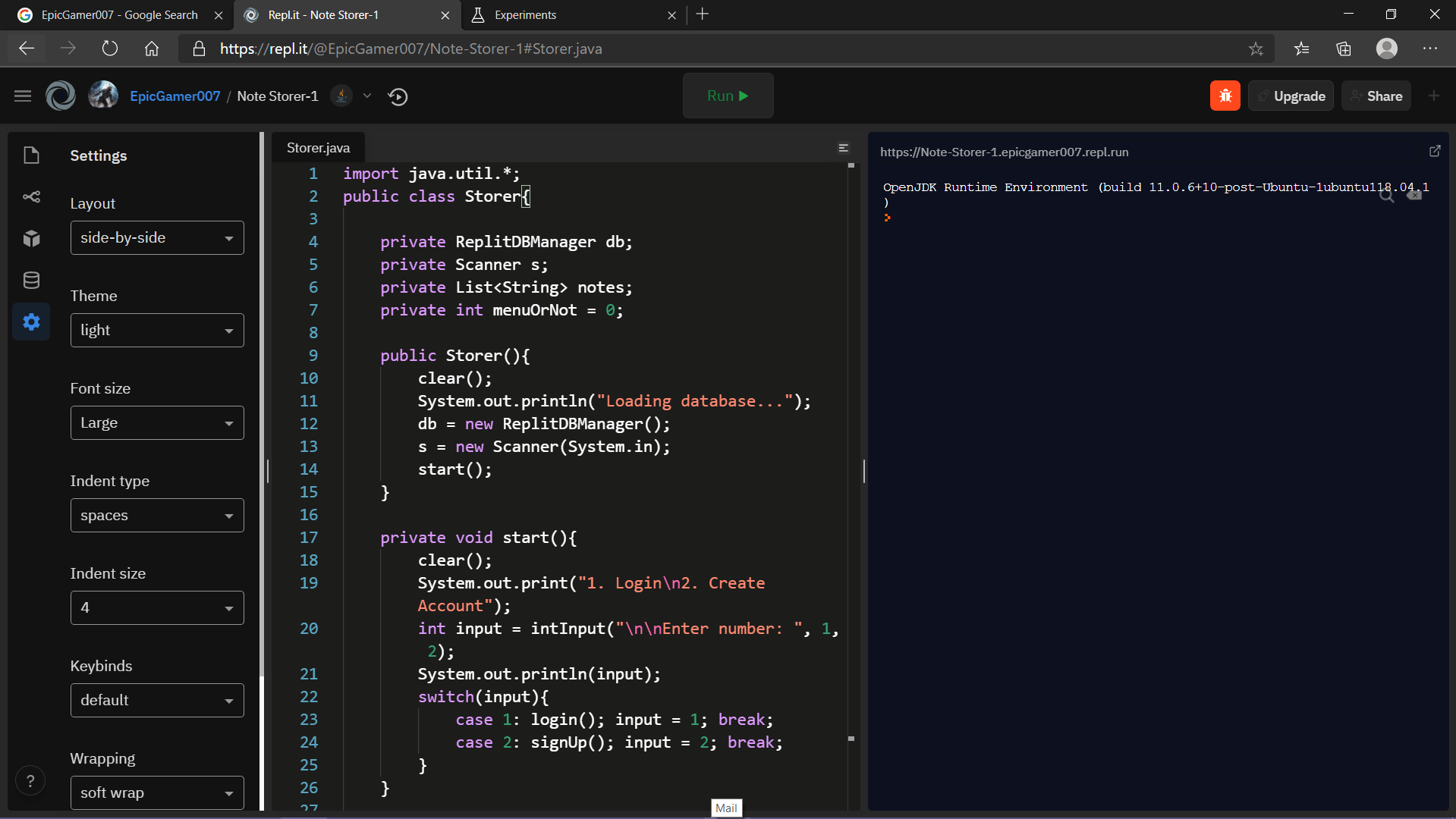Open the Version control sidebar icon
This screenshot has width=1456, height=819.
tap(31, 197)
